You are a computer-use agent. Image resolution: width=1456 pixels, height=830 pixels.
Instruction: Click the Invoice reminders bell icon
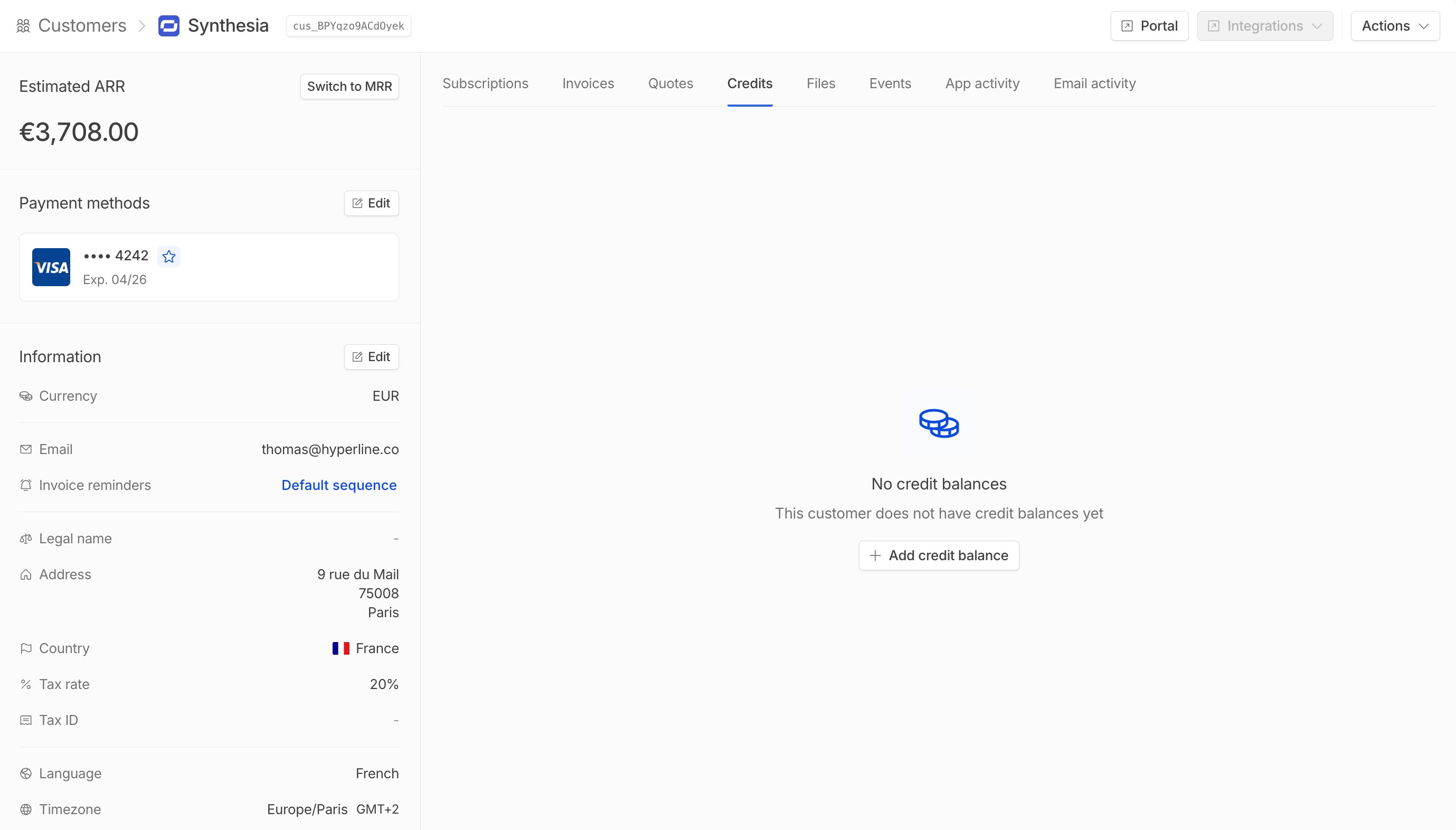pos(26,485)
